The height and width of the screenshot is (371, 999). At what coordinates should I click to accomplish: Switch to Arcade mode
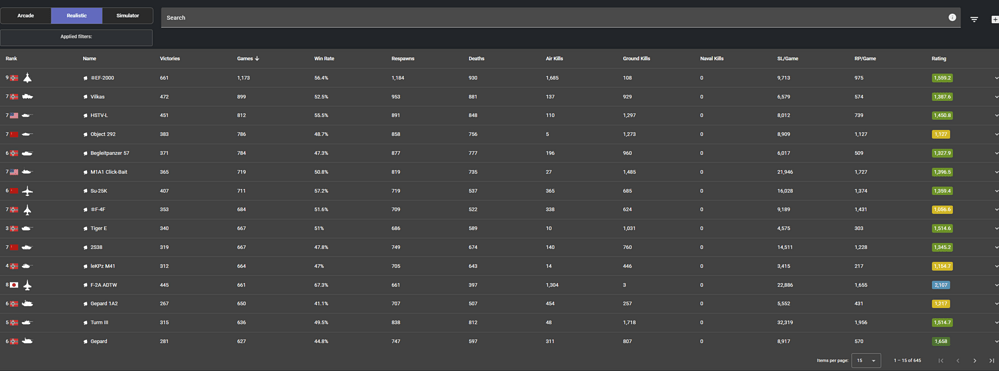click(25, 15)
